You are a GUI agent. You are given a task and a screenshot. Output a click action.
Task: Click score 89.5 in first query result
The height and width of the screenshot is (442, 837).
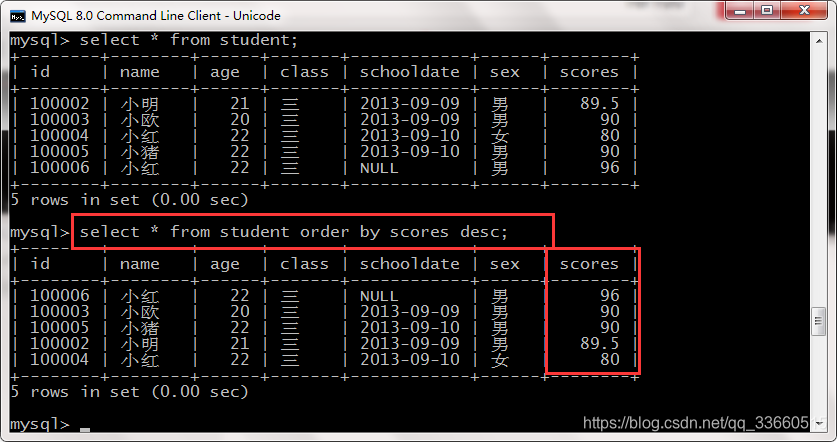[x=599, y=103]
